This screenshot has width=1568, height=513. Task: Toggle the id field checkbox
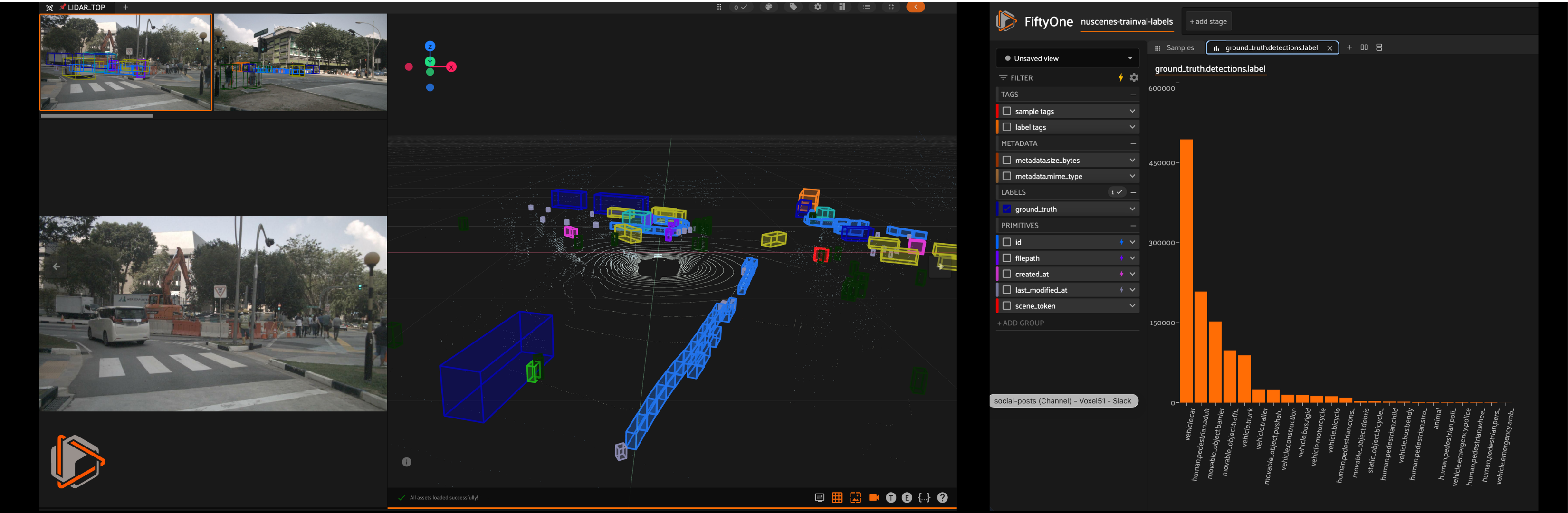pyautogui.click(x=1006, y=242)
